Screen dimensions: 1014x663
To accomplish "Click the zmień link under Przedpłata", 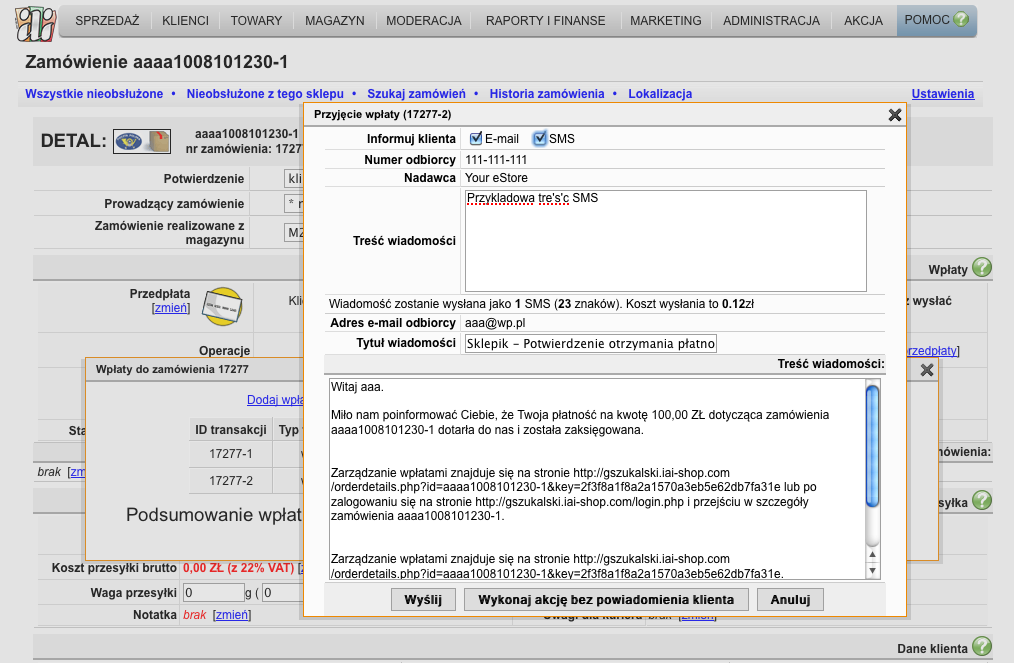I will 171,308.
